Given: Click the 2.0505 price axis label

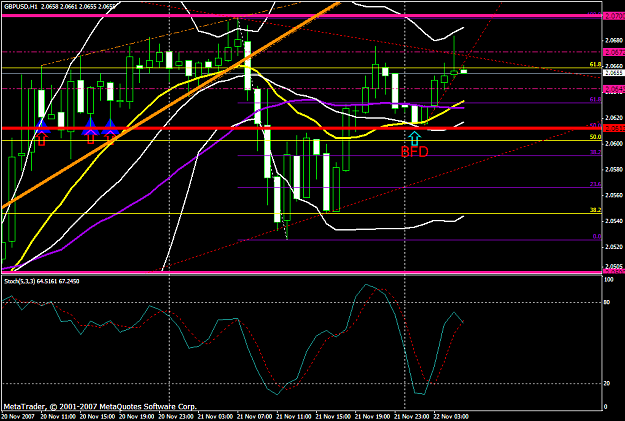Looking at the screenshot, I should [613, 266].
